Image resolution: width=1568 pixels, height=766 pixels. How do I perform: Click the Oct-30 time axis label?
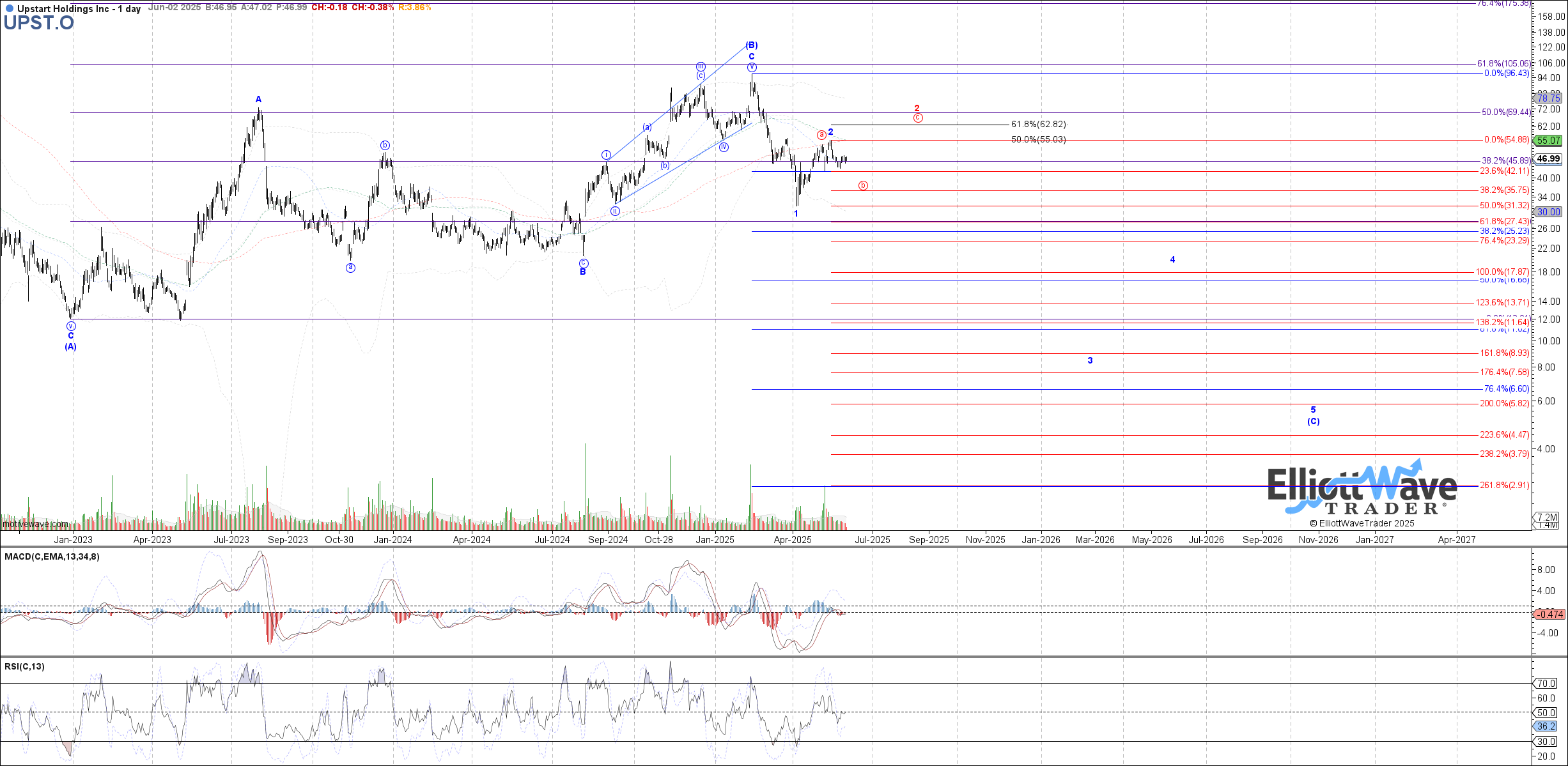[339, 540]
